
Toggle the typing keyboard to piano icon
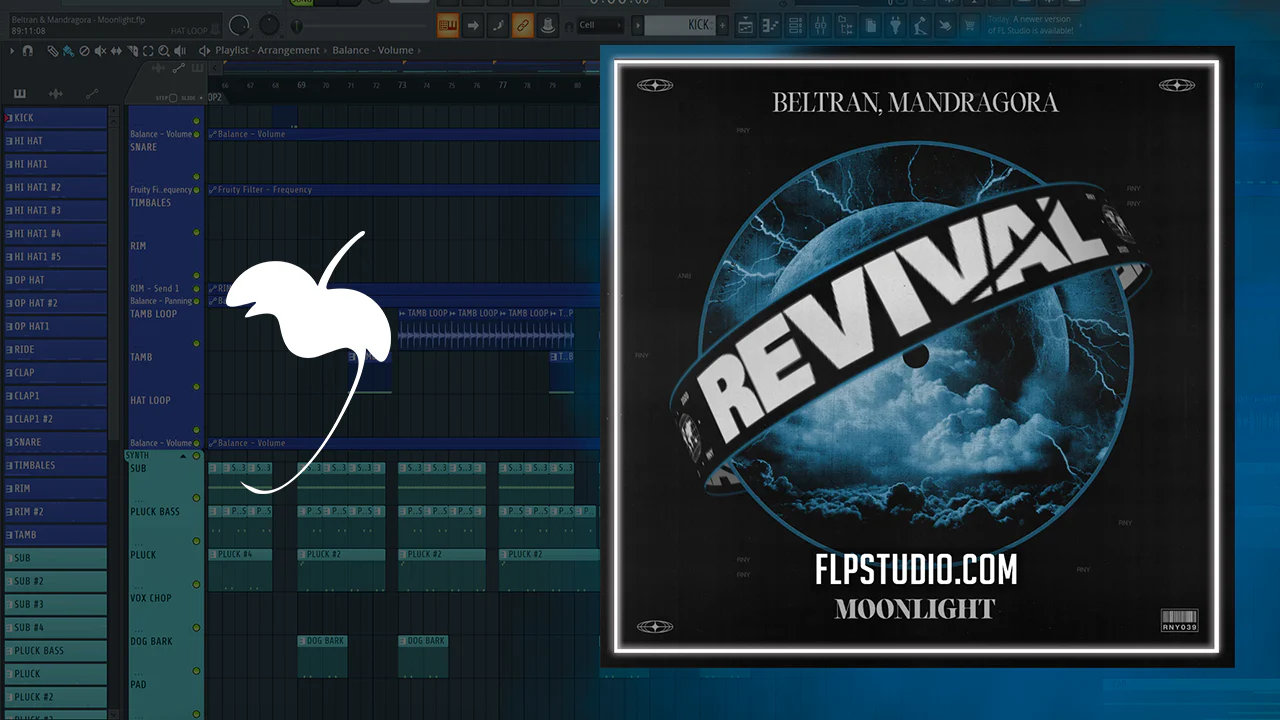pyautogui.click(x=448, y=25)
